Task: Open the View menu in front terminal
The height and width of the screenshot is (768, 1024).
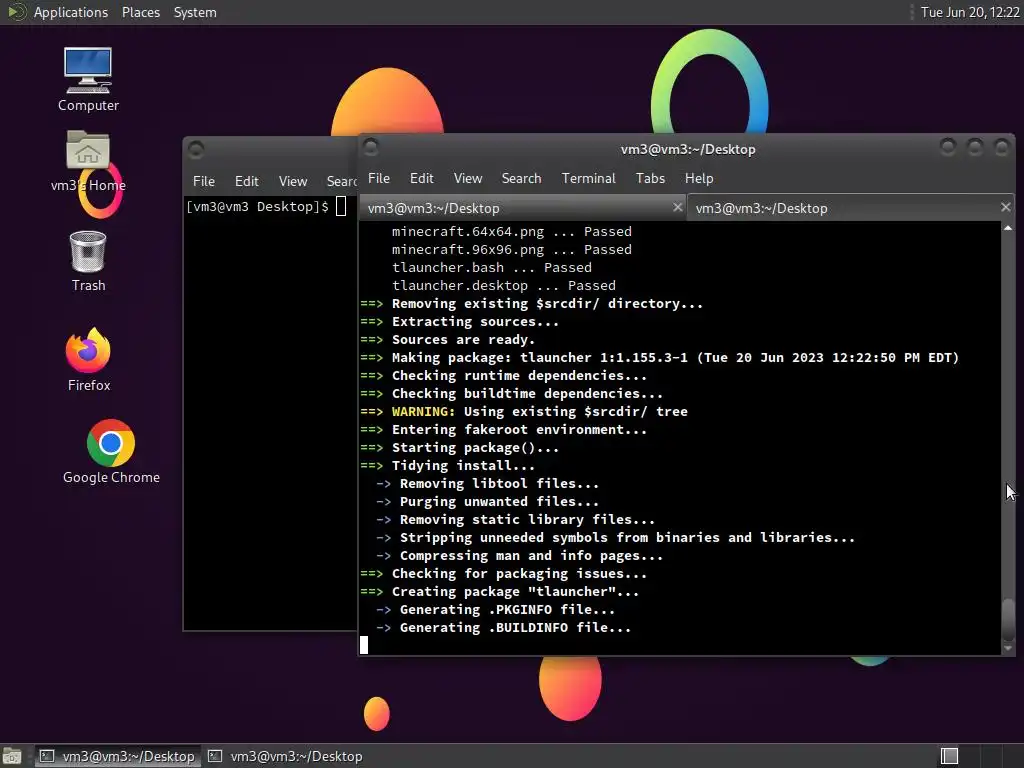Action: coord(468,178)
